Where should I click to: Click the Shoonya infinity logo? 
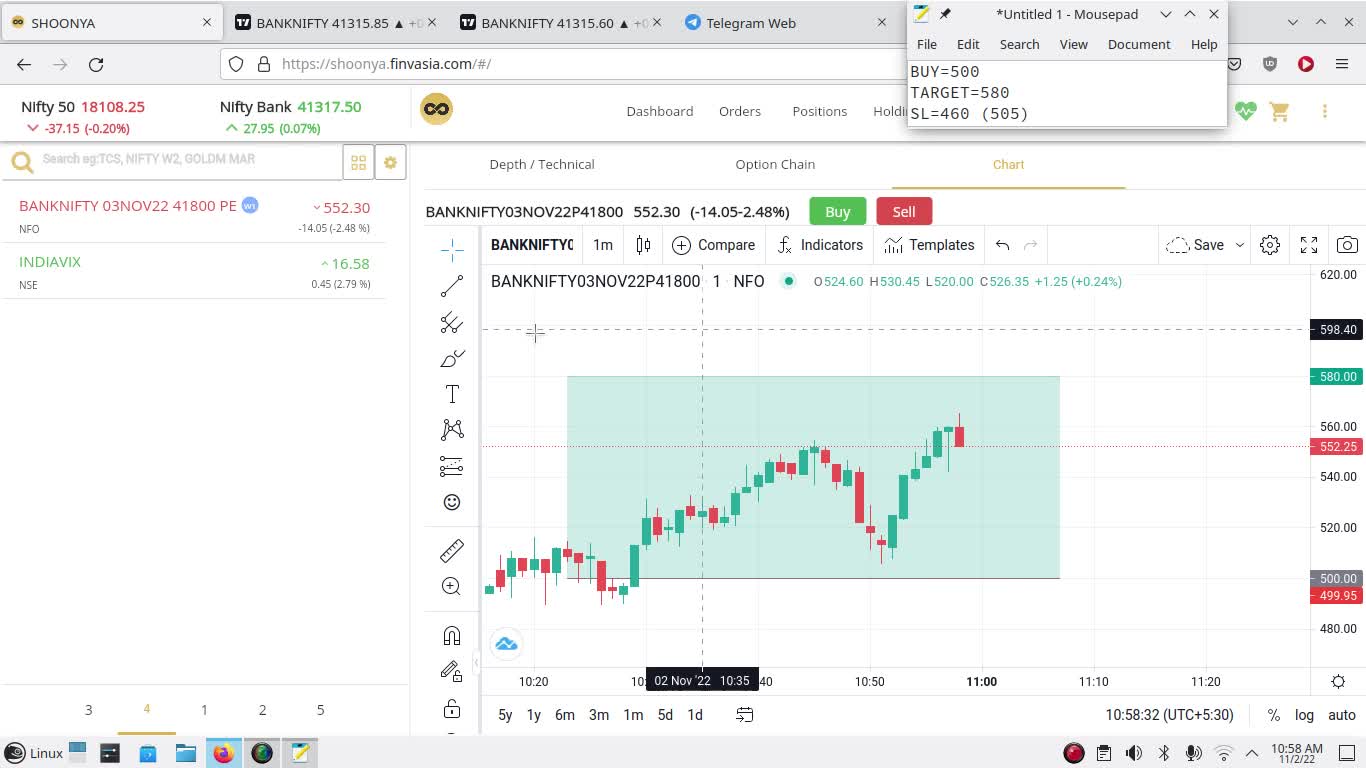pos(436,109)
